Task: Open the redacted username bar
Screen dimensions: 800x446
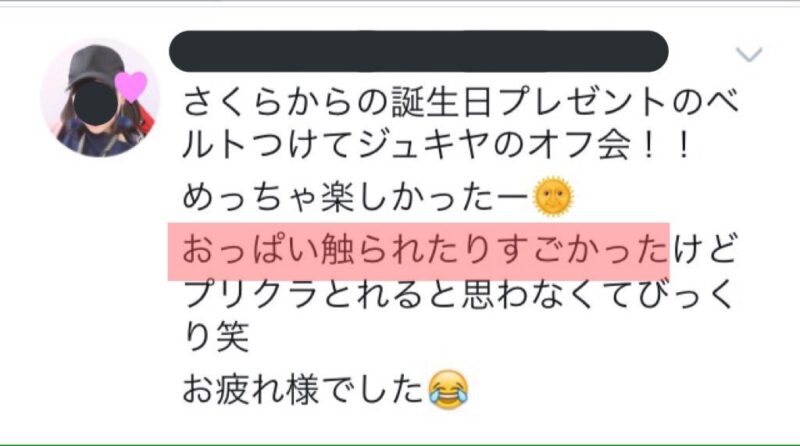Action: [418, 51]
